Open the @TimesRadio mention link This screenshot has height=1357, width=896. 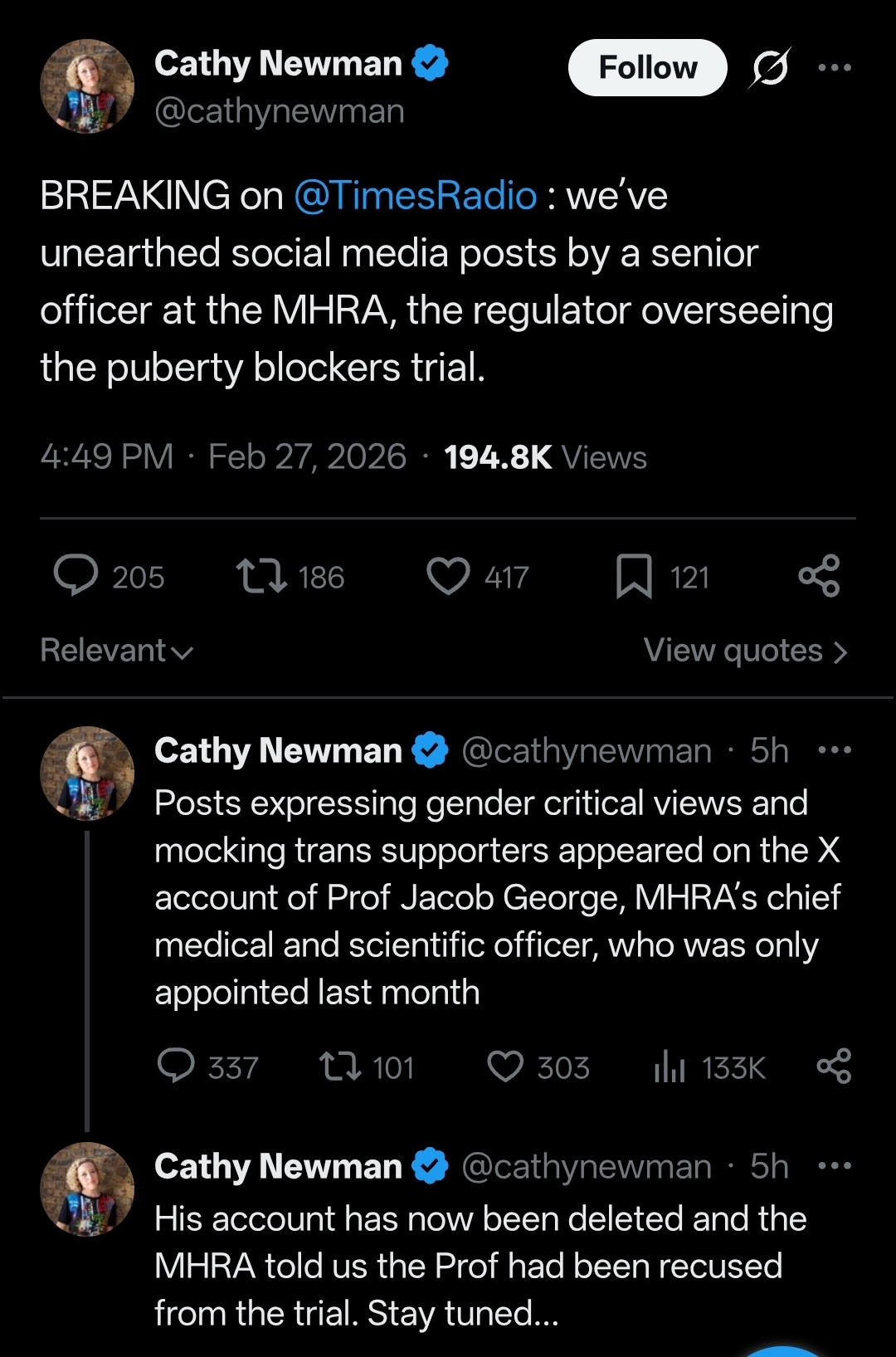[415, 196]
